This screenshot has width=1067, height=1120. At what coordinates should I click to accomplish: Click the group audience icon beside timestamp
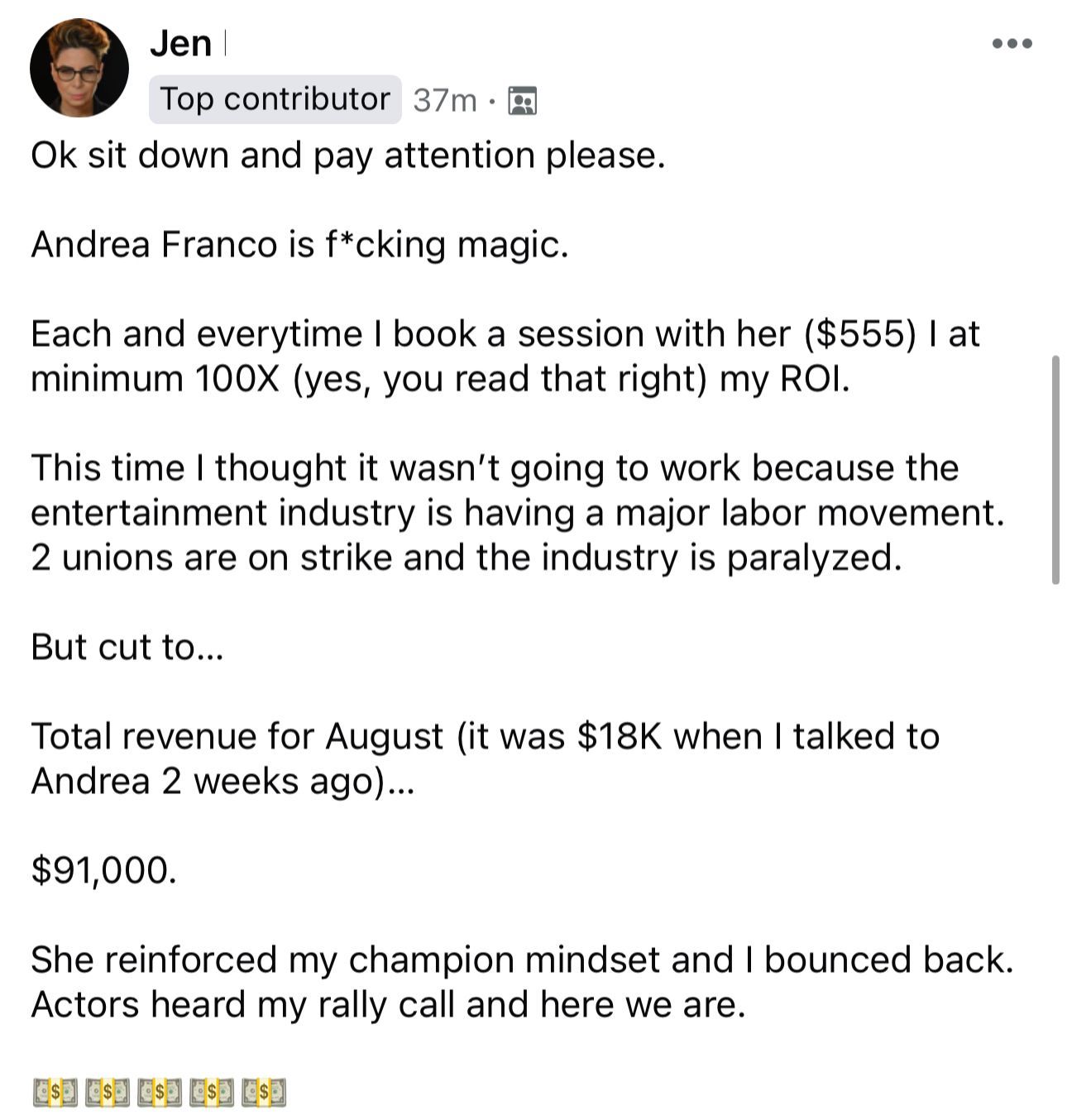click(522, 100)
